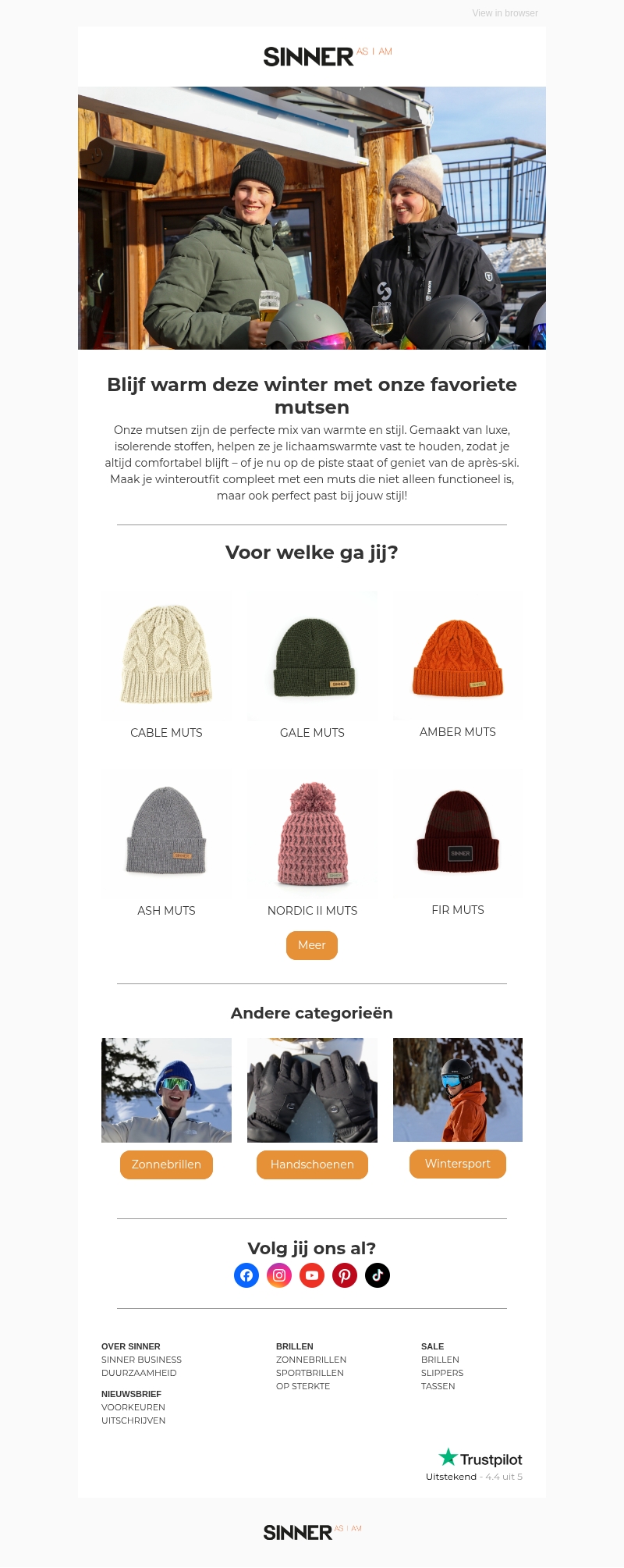Open the Pinterest social icon
Viewport: 624px width, 1568px height.
tap(345, 1275)
